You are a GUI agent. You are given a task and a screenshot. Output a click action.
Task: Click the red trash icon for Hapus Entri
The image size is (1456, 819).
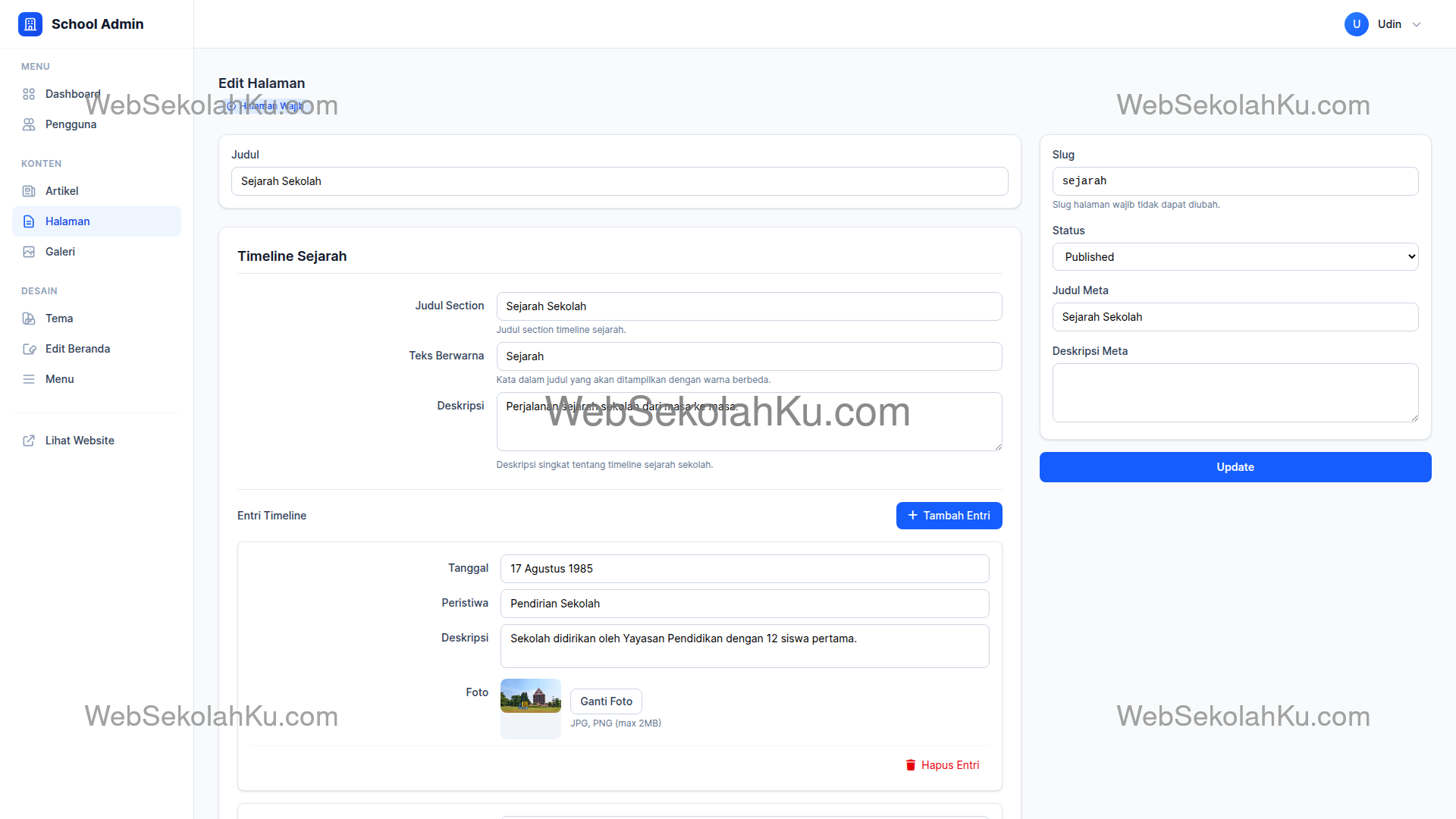click(911, 765)
